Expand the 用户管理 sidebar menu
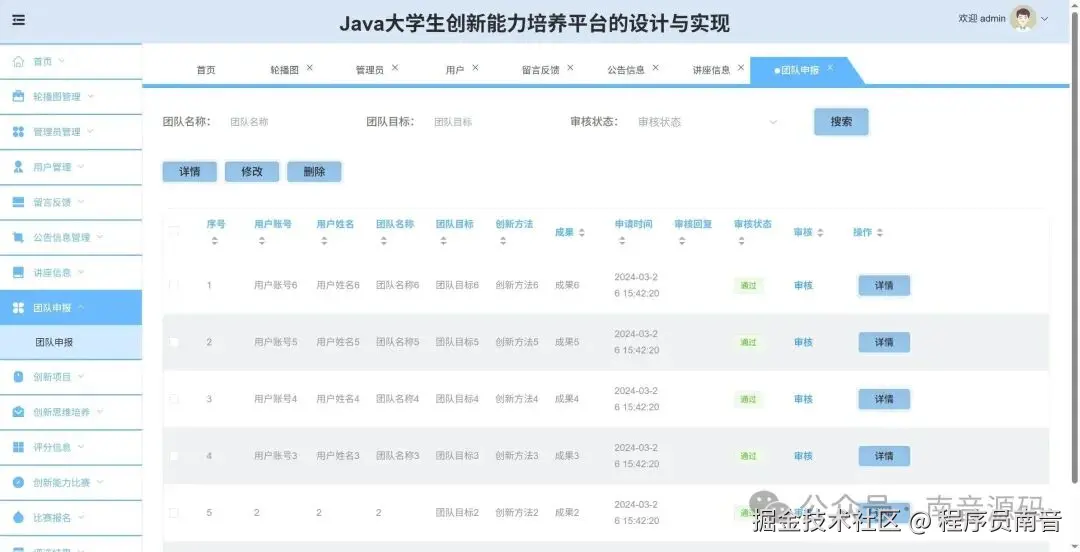Viewport: 1080px width, 552px height. point(81,167)
